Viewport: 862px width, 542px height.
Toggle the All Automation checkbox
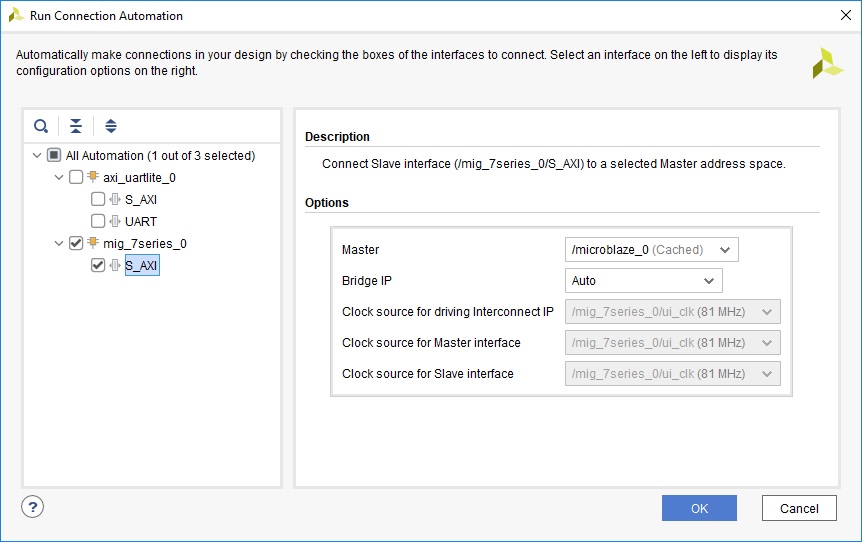point(54,155)
